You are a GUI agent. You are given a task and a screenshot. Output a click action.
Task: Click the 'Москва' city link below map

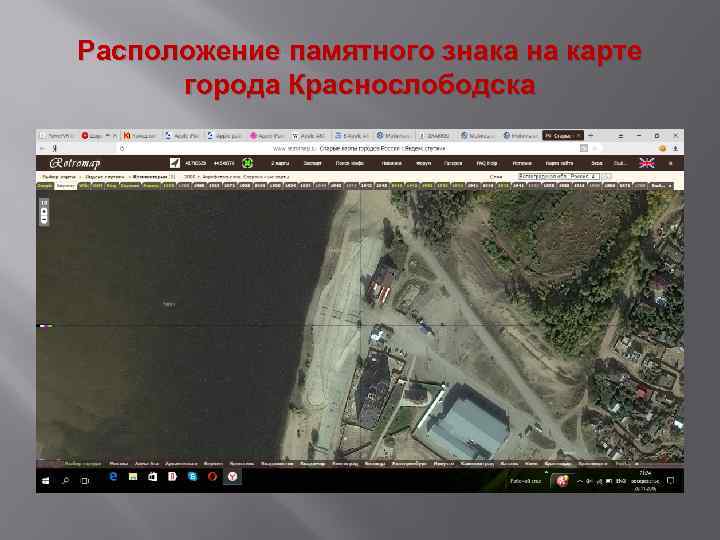[x=118, y=464]
